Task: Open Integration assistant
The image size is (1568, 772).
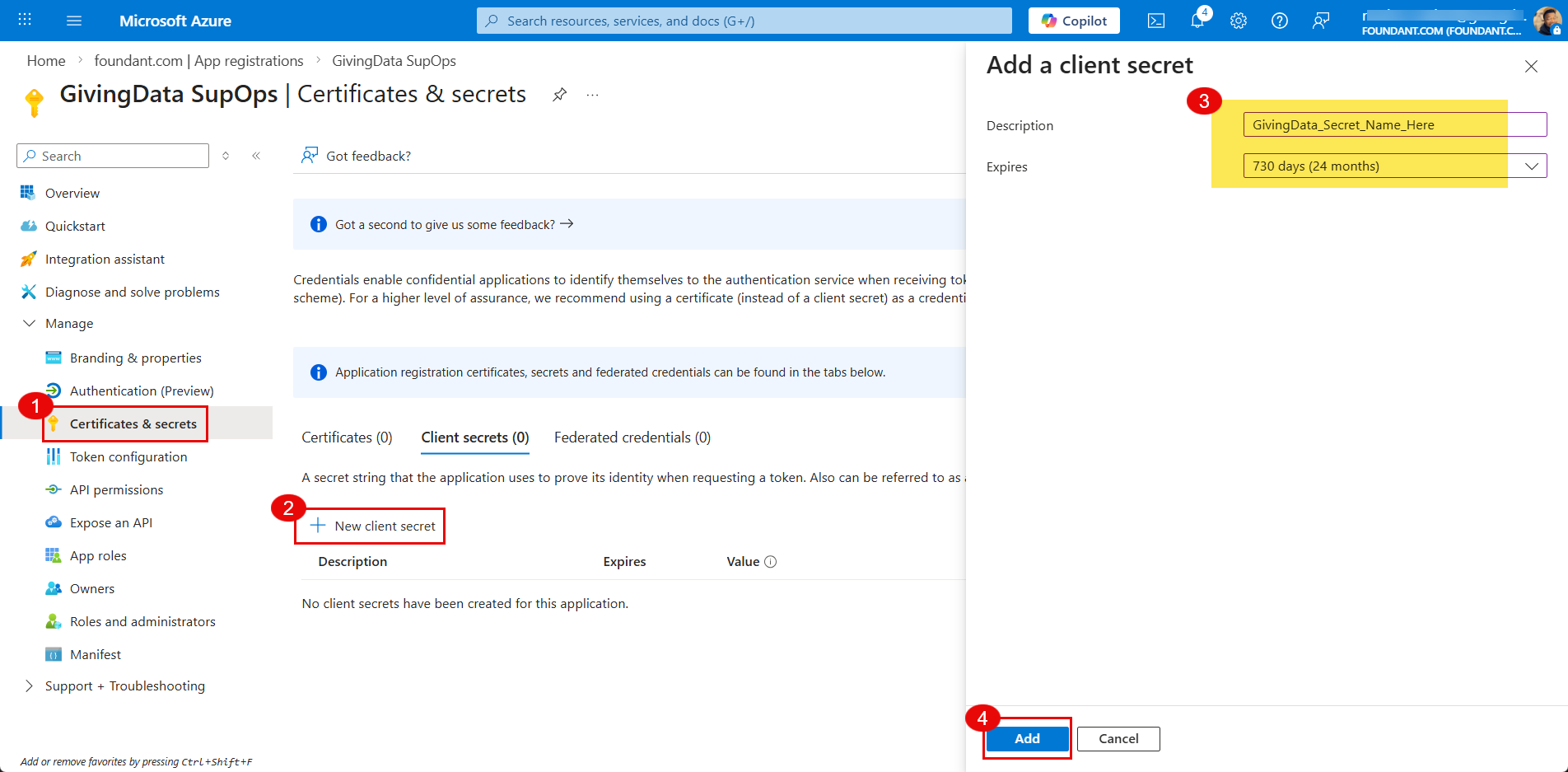Action: coord(105,259)
